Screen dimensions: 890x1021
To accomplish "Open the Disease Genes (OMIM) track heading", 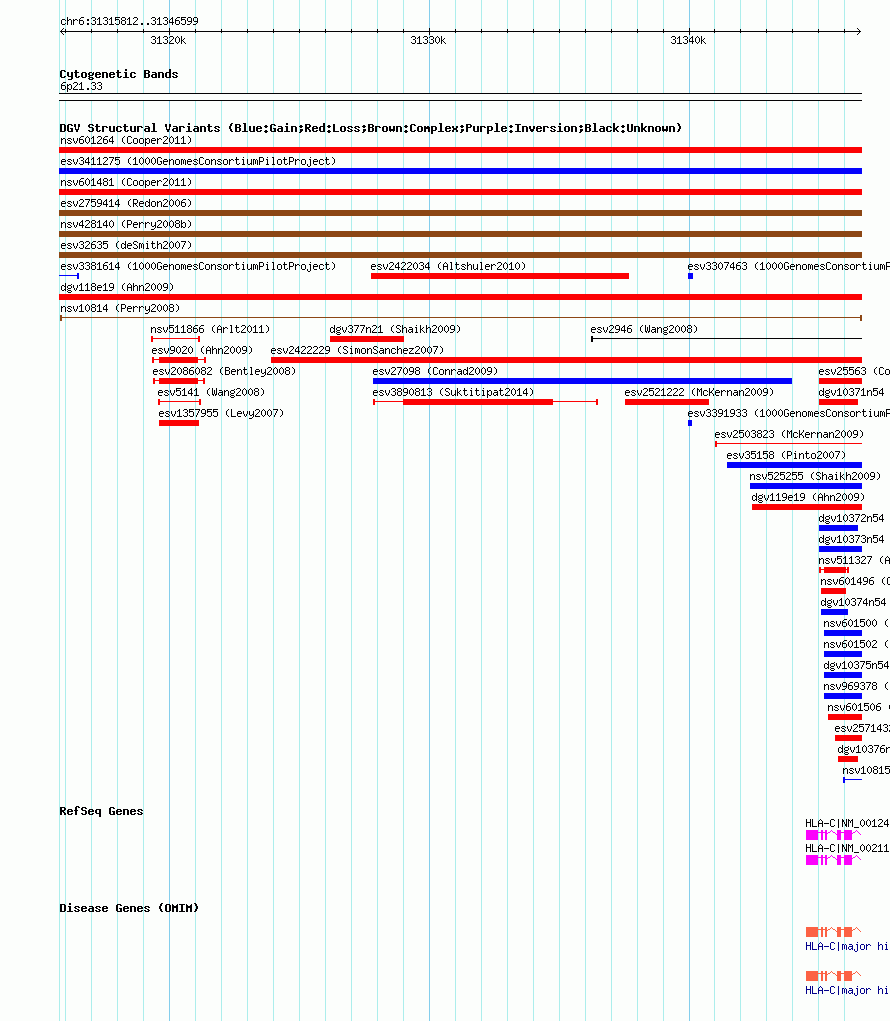I will pos(129,908).
